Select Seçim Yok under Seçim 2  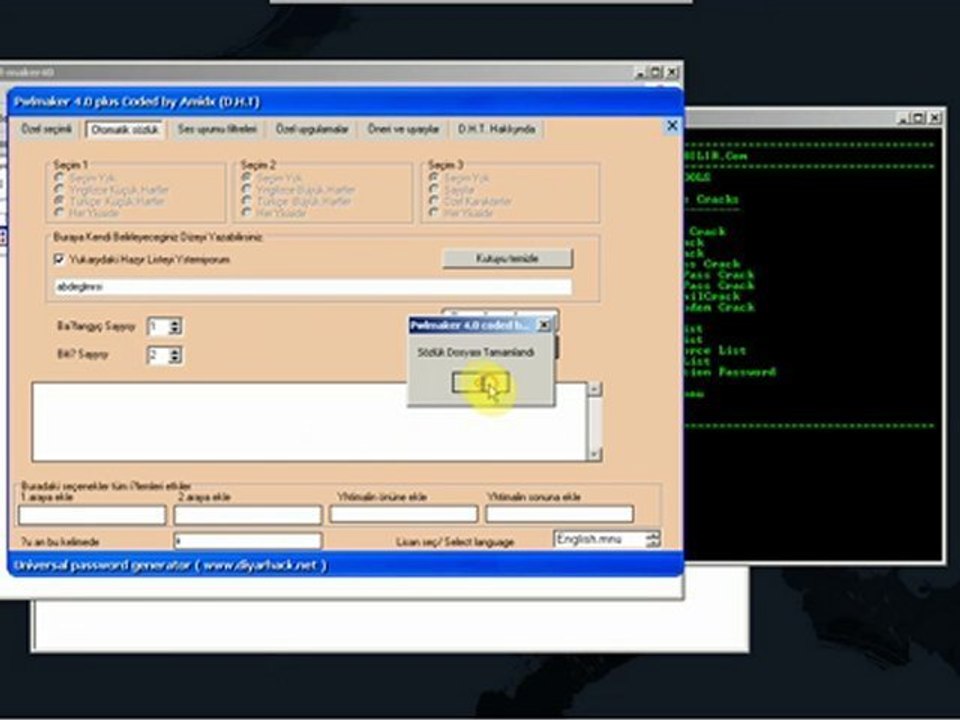(247, 177)
